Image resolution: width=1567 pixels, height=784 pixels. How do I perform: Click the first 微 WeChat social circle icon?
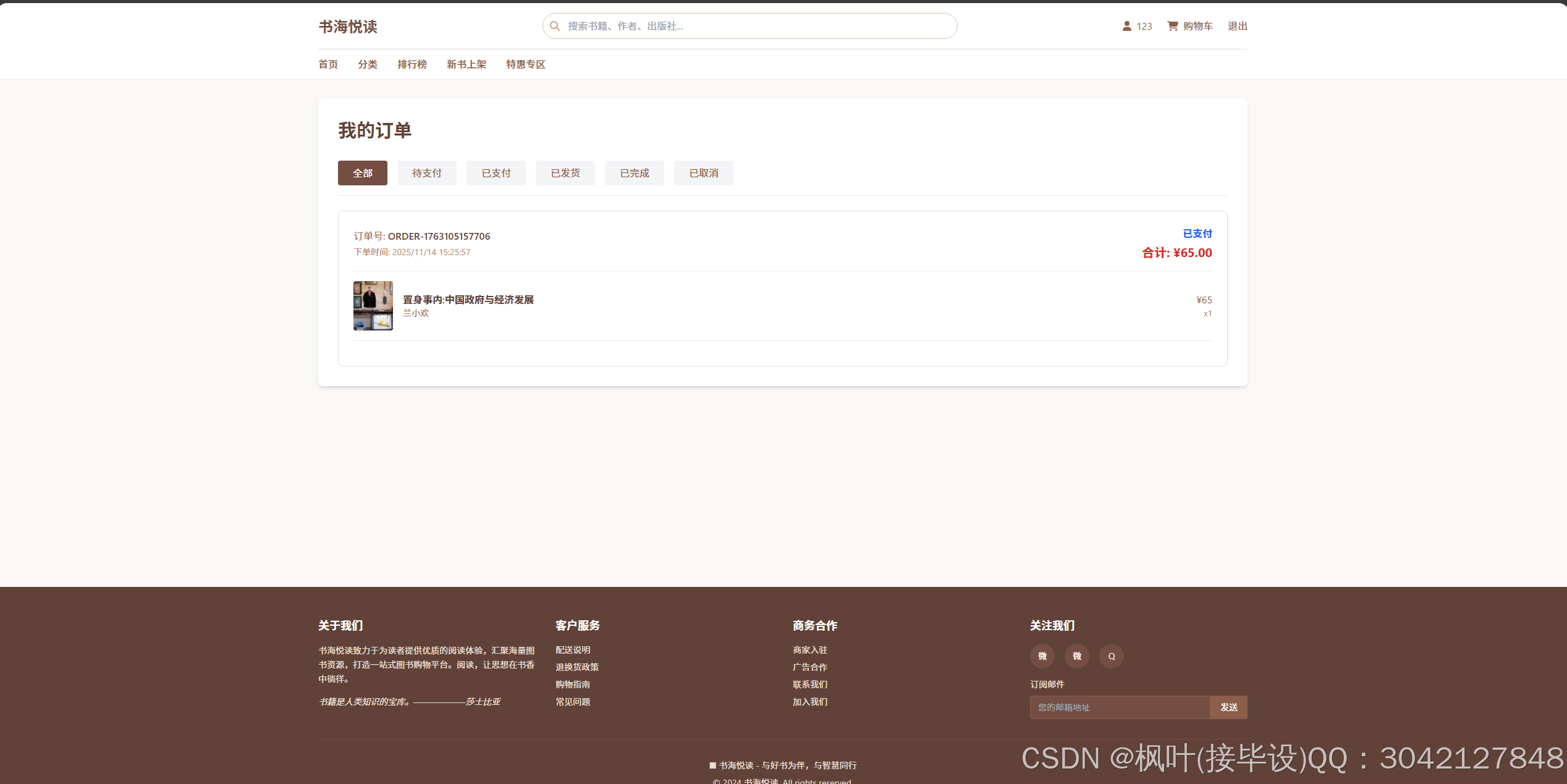(1042, 656)
